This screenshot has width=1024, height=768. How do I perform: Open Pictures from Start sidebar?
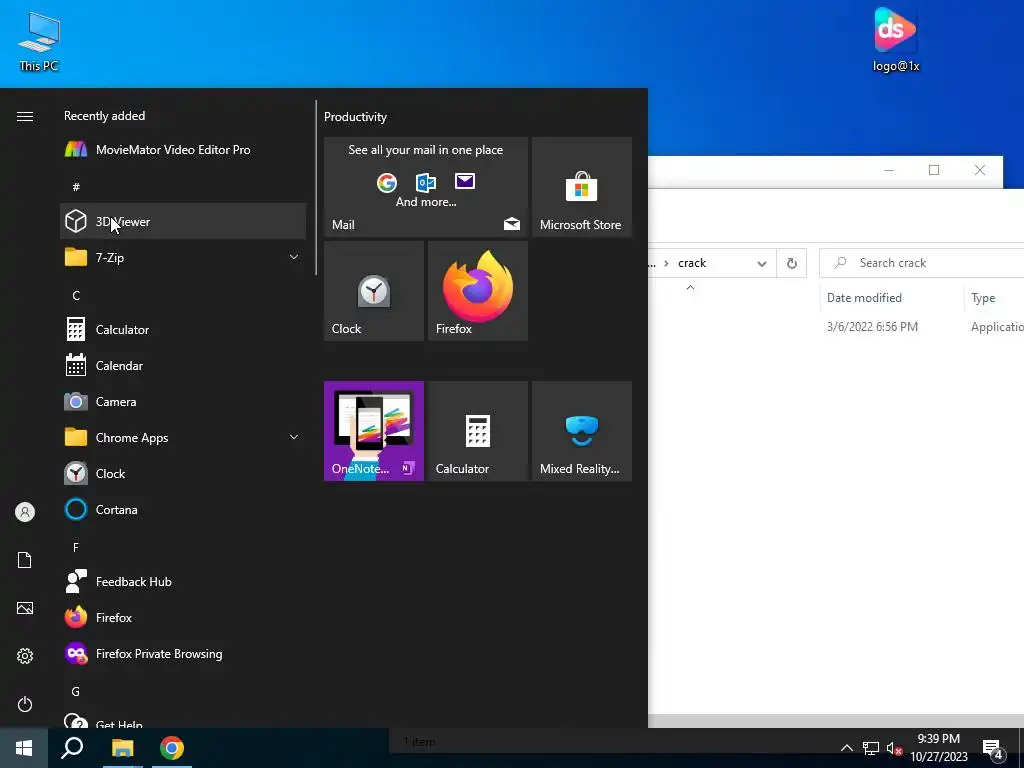tap(25, 608)
